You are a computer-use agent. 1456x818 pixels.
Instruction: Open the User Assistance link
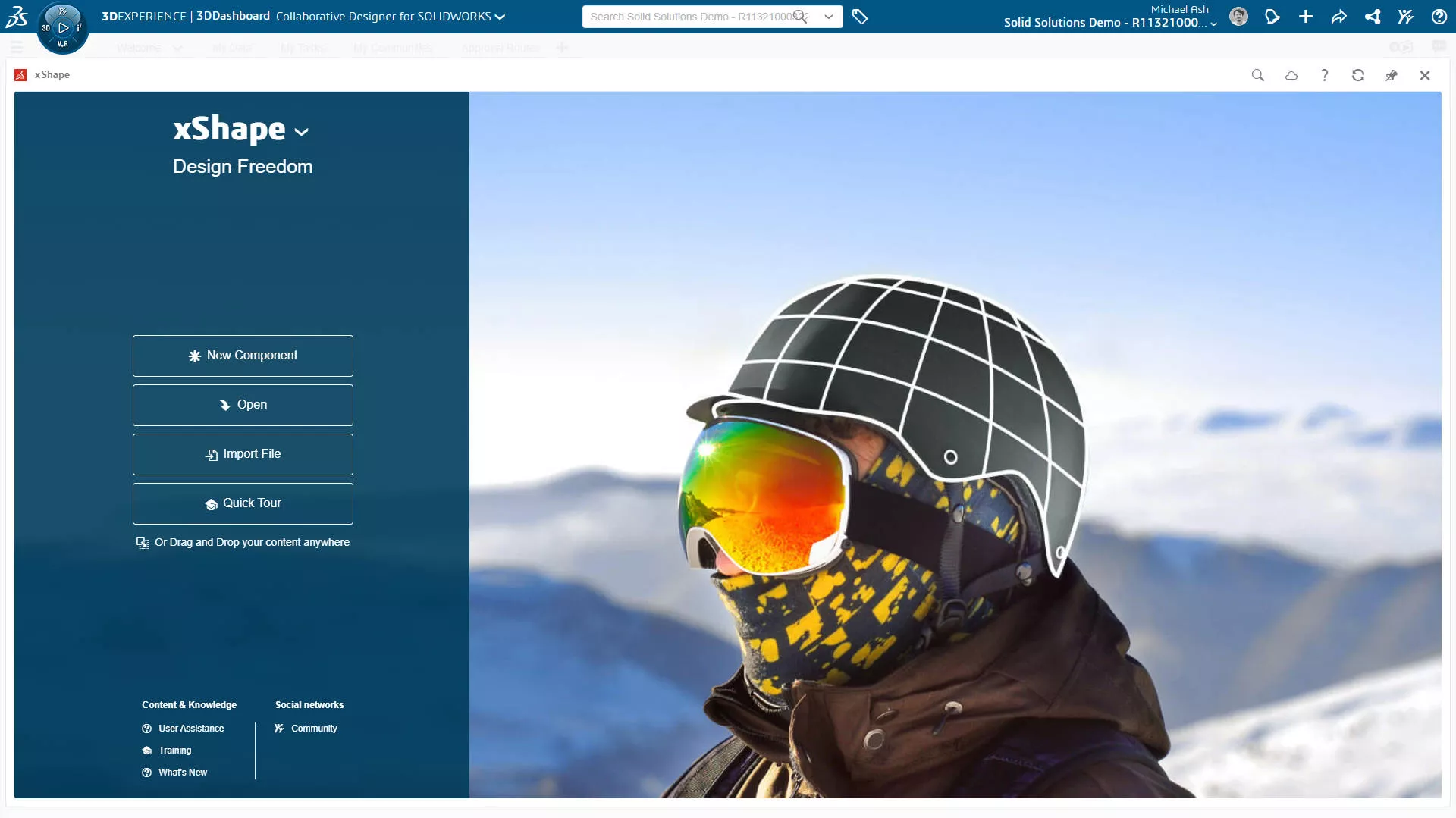(191, 729)
